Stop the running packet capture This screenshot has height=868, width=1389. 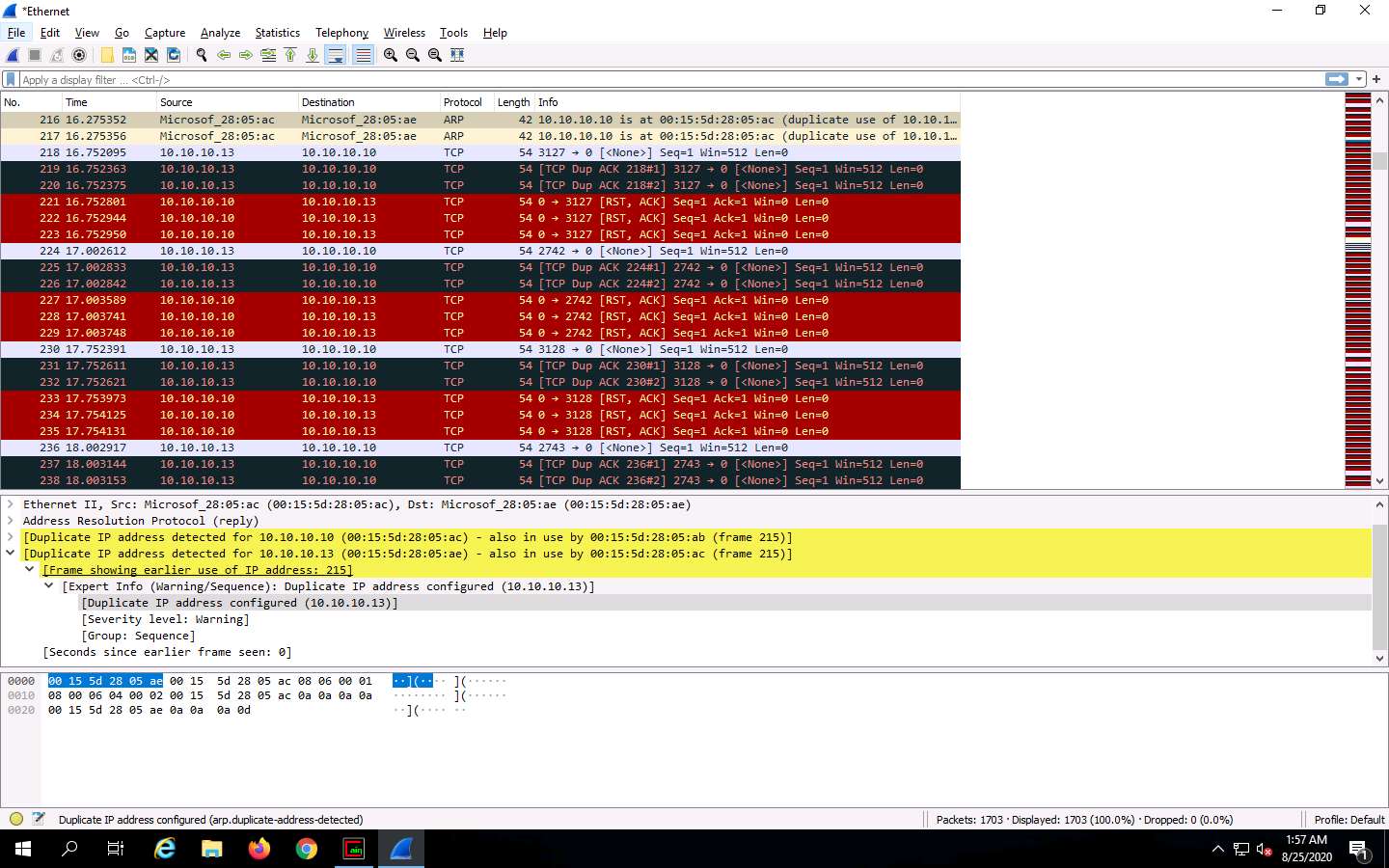click(35, 55)
